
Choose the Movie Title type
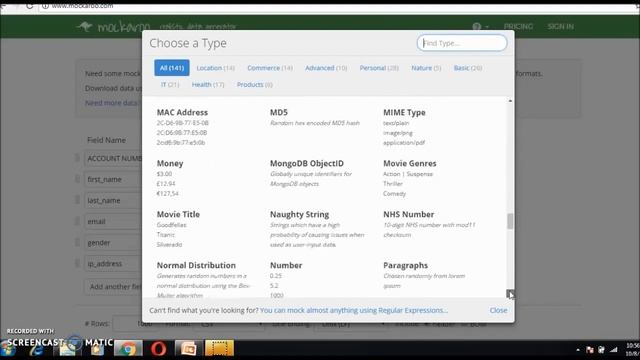[178, 214]
